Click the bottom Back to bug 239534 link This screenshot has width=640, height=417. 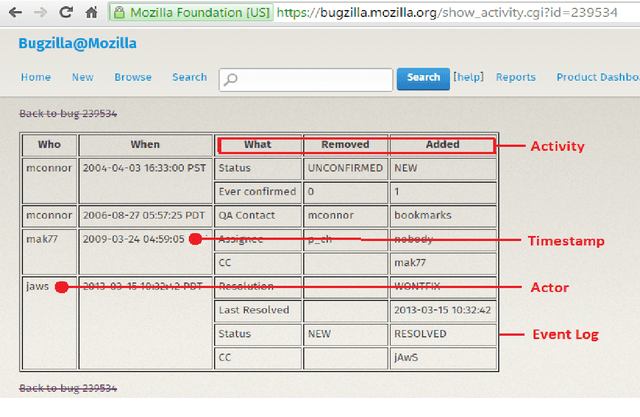[68, 388]
